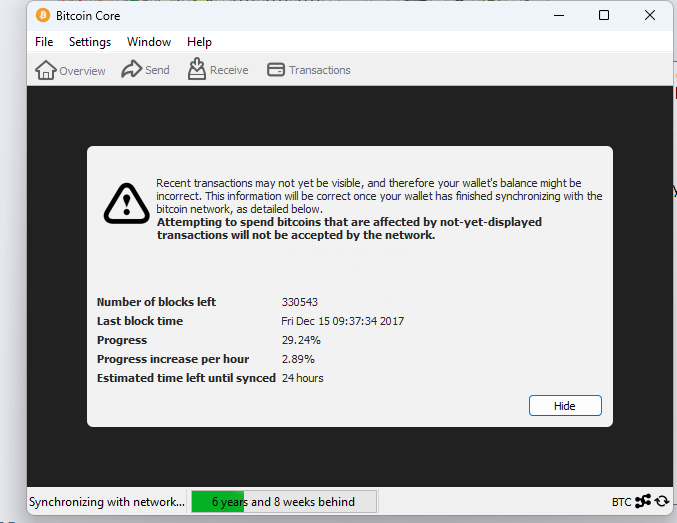The width and height of the screenshot is (677, 523).
Task: Click the 'Estimated time left until synced' label
Action: click(x=186, y=378)
